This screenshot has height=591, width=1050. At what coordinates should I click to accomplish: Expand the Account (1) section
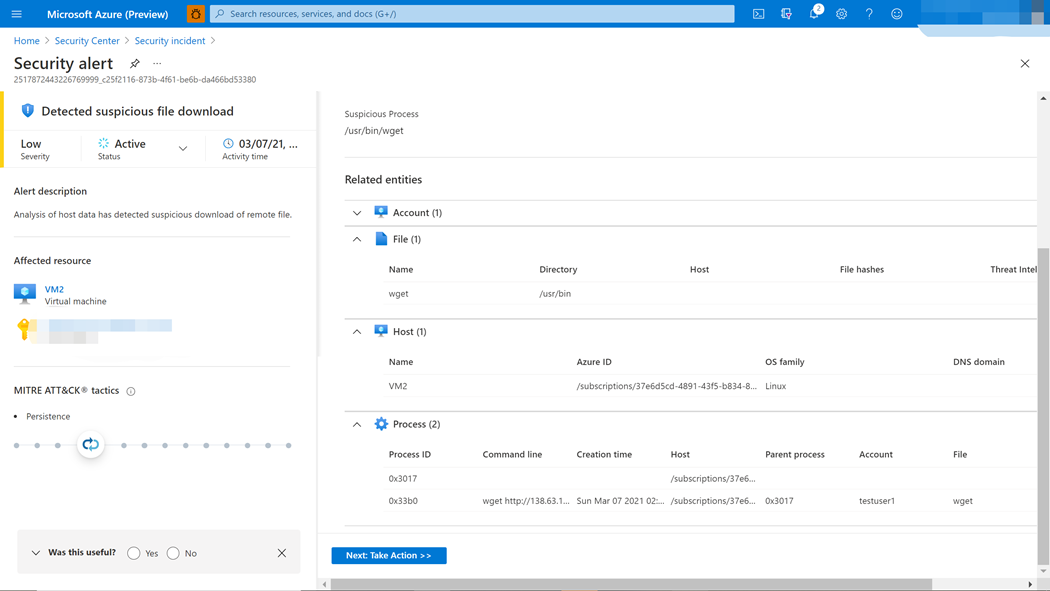(357, 213)
